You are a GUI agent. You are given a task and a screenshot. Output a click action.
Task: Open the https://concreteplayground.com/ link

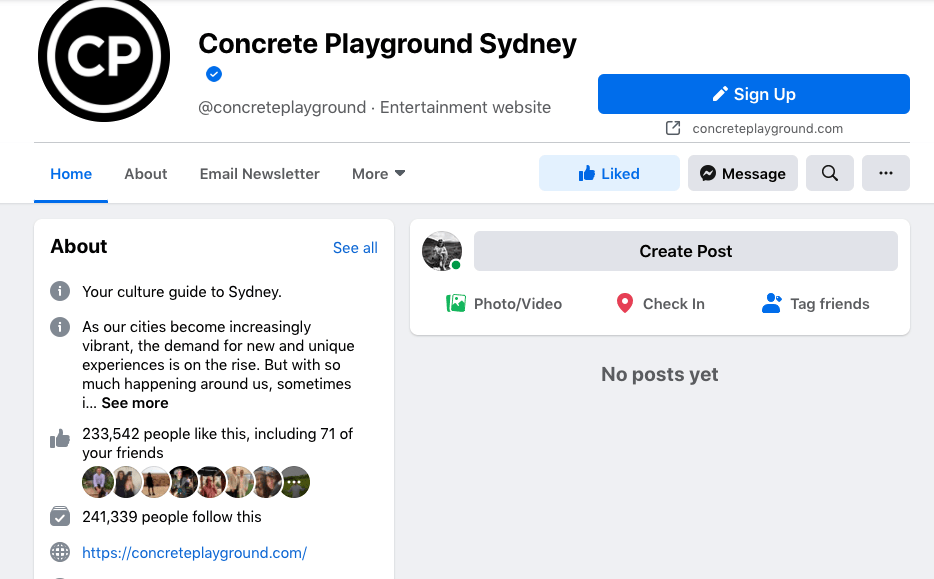(194, 552)
